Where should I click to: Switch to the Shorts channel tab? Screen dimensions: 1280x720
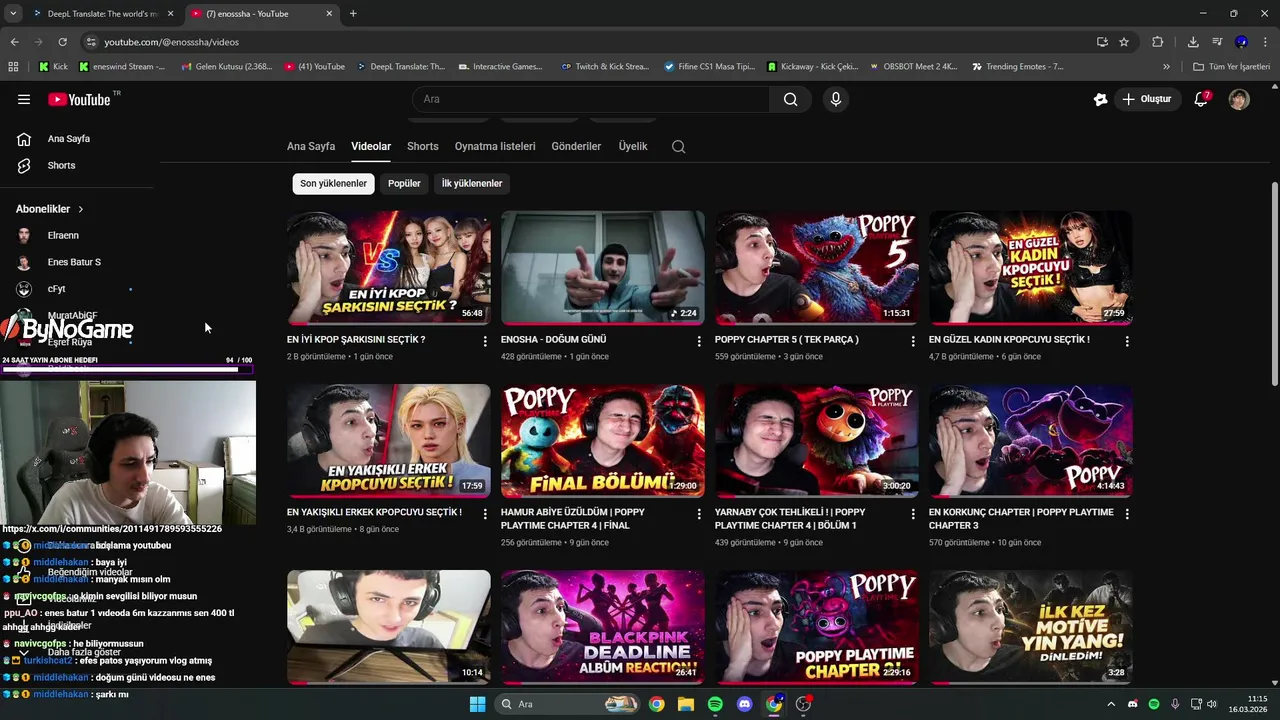tap(423, 146)
